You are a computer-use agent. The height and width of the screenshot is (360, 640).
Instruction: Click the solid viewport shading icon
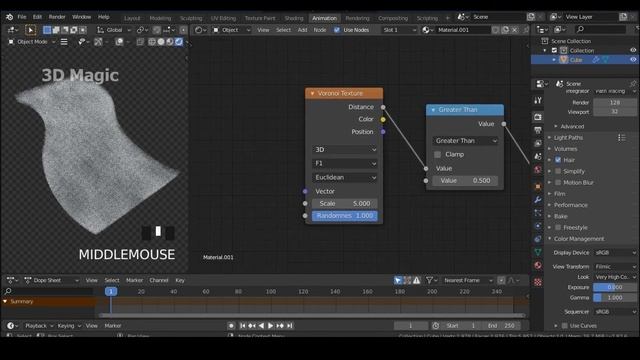coord(161,42)
